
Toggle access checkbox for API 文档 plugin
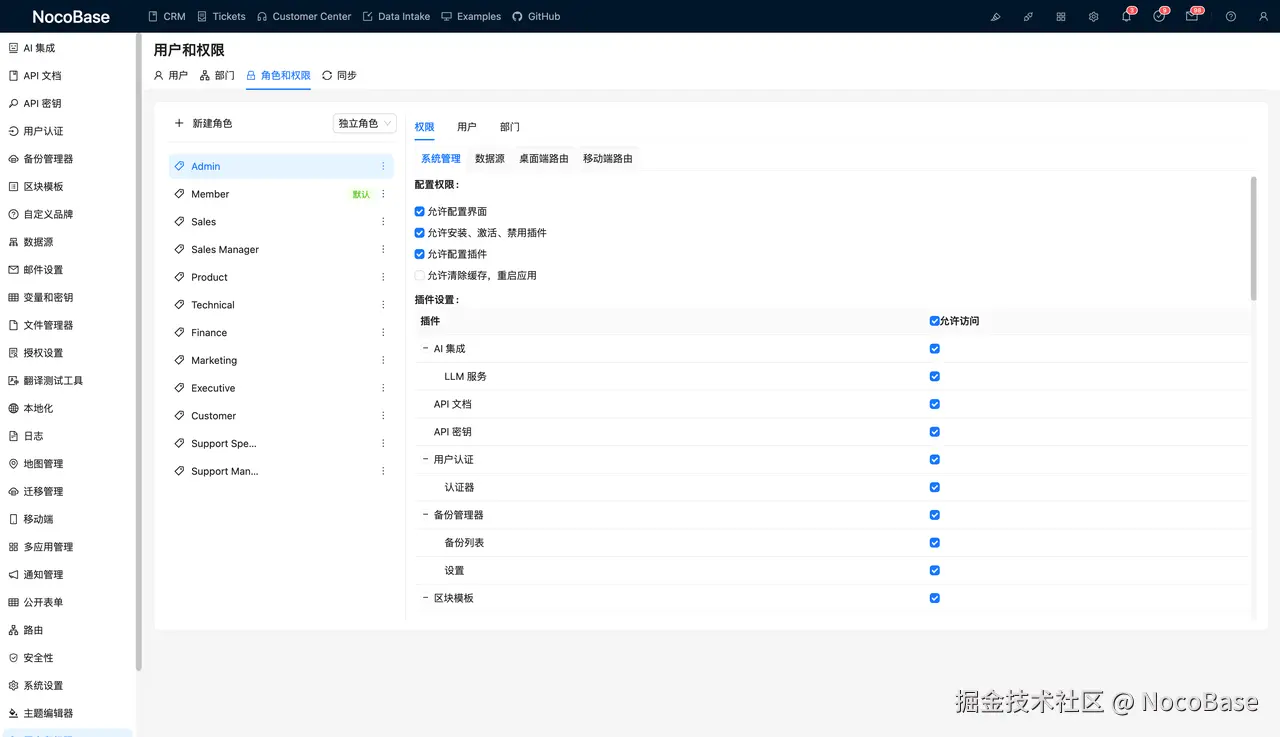coord(935,404)
